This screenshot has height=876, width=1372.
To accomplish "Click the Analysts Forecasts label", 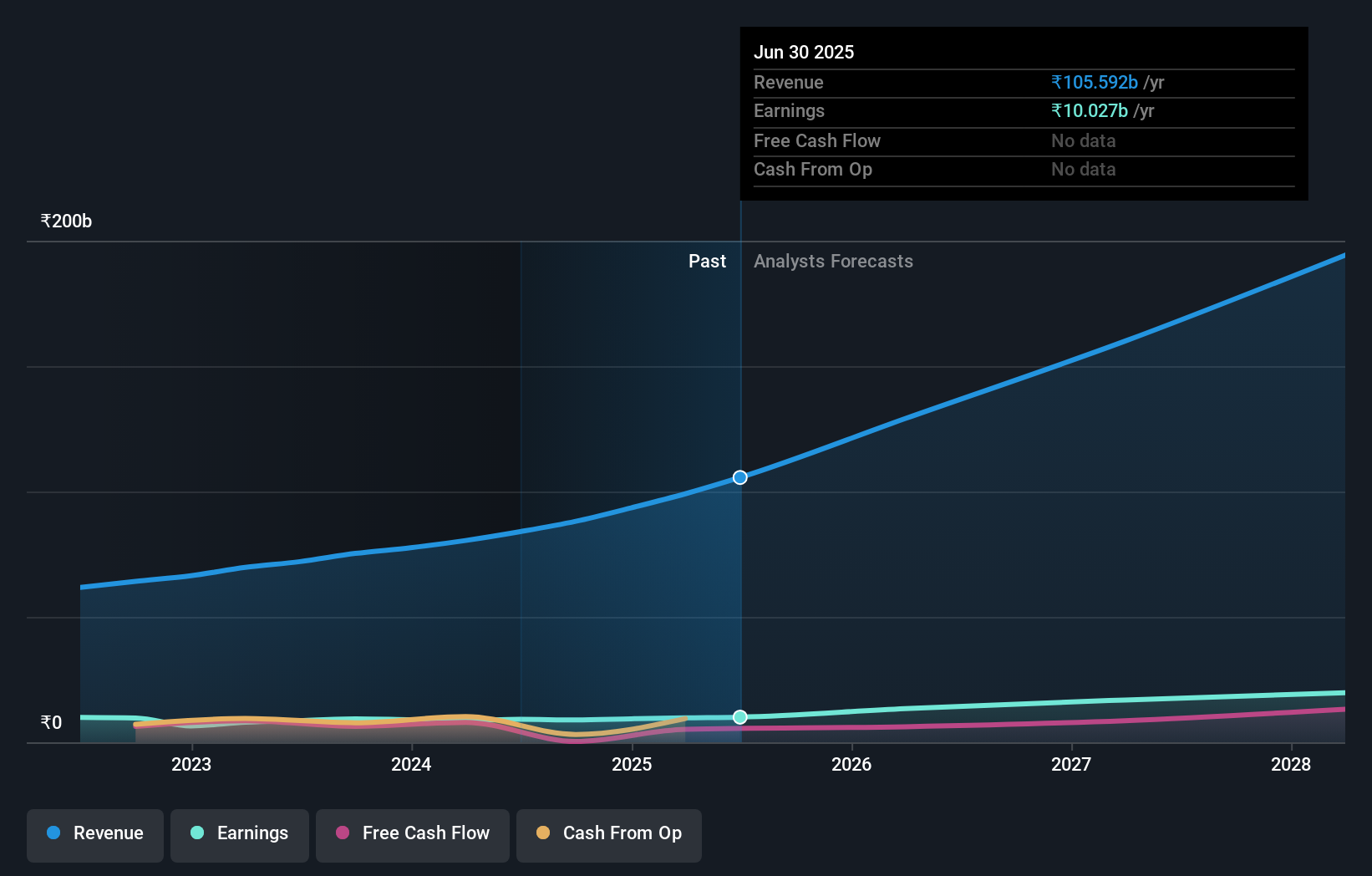I will tap(833, 262).
